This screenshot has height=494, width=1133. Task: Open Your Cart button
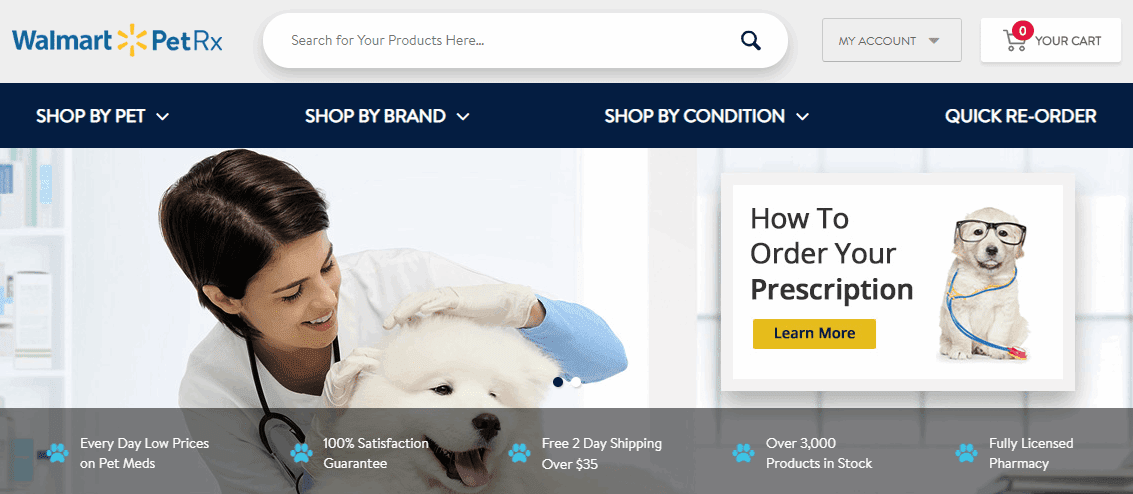pyautogui.click(x=1051, y=40)
